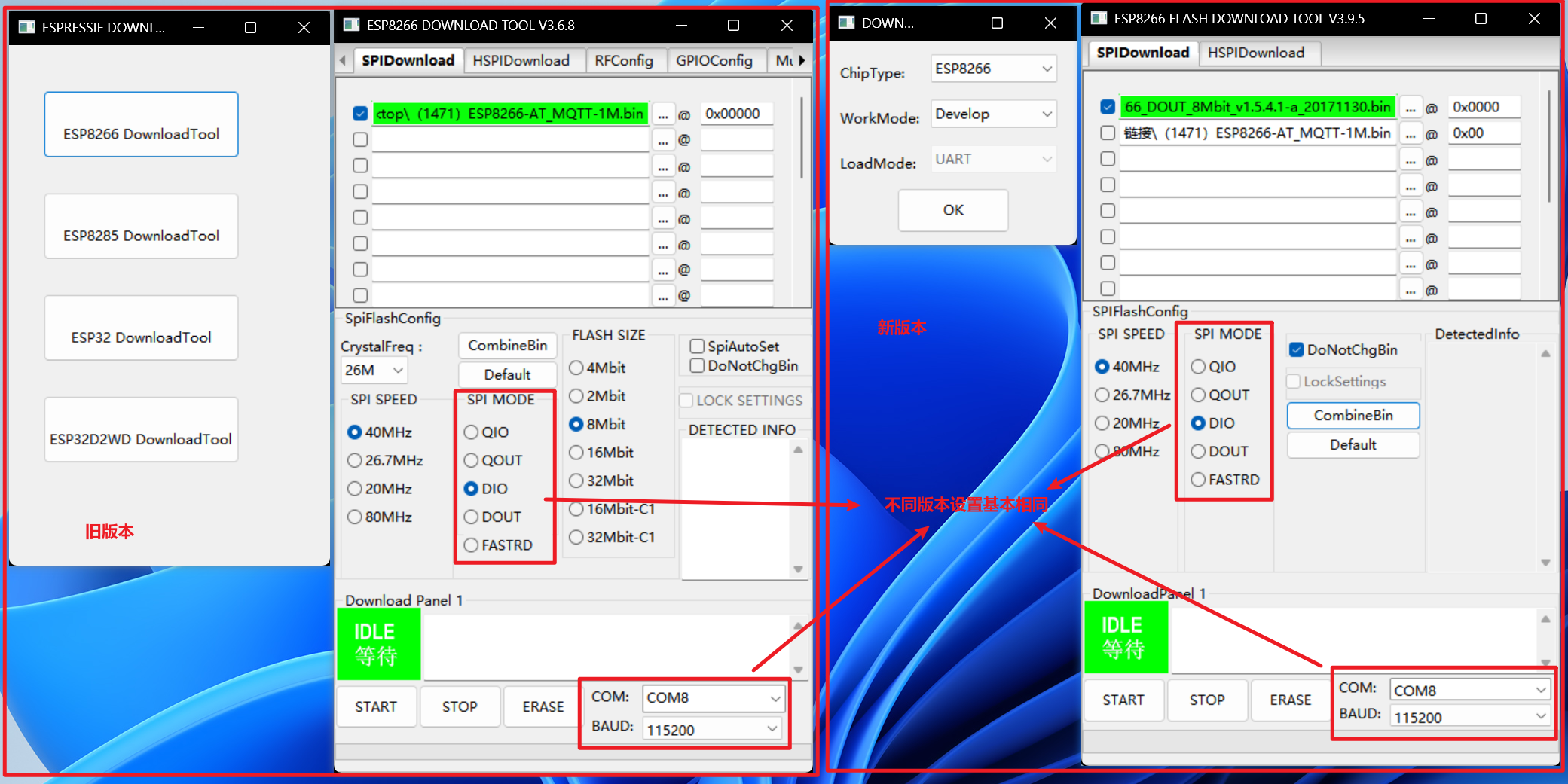Launch ESP32D2WD DownloadTool in the launcher window

tap(142, 430)
